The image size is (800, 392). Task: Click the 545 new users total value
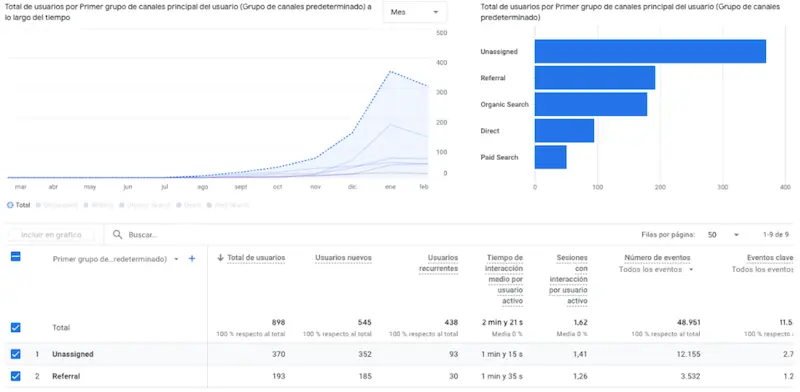[365, 322]
